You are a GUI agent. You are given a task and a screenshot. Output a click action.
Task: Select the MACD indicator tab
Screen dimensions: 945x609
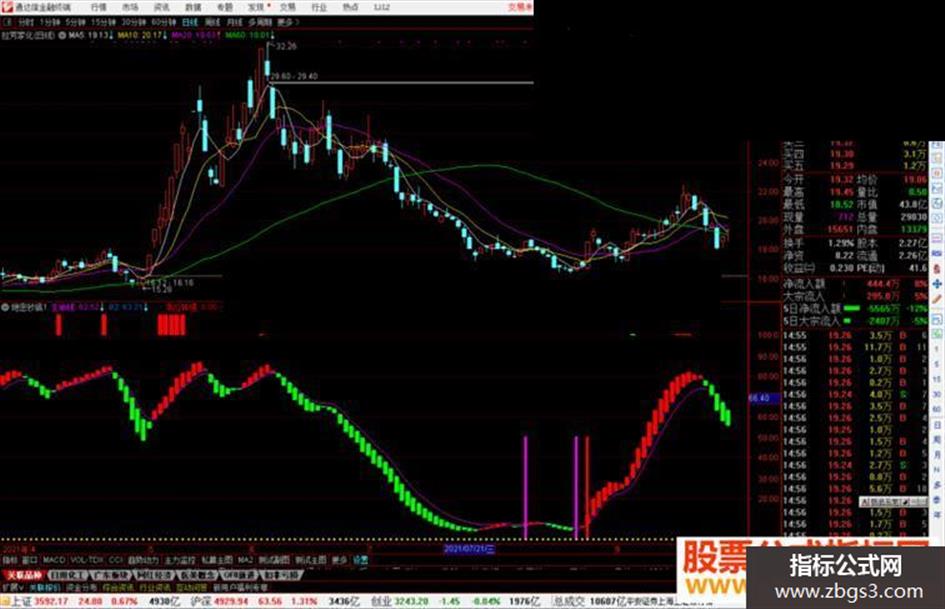click(54, 560)
